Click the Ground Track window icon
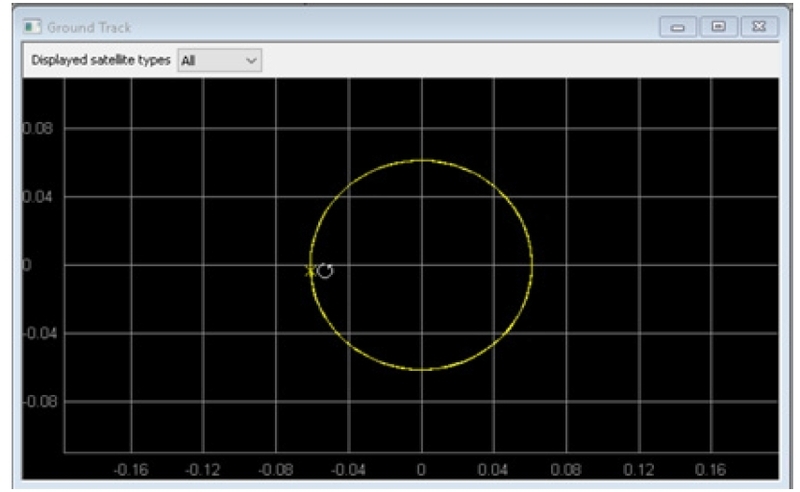 32,27
